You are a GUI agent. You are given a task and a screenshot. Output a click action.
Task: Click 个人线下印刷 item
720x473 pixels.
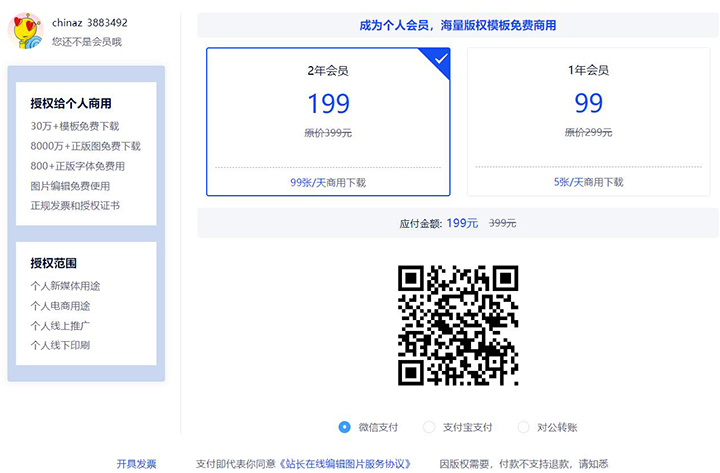point(60,345)
